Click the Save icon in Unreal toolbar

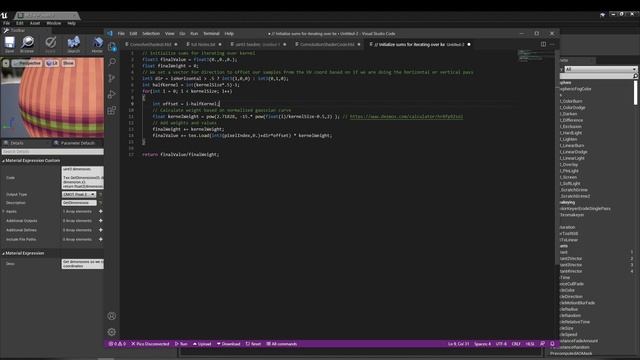pos(9,42)
